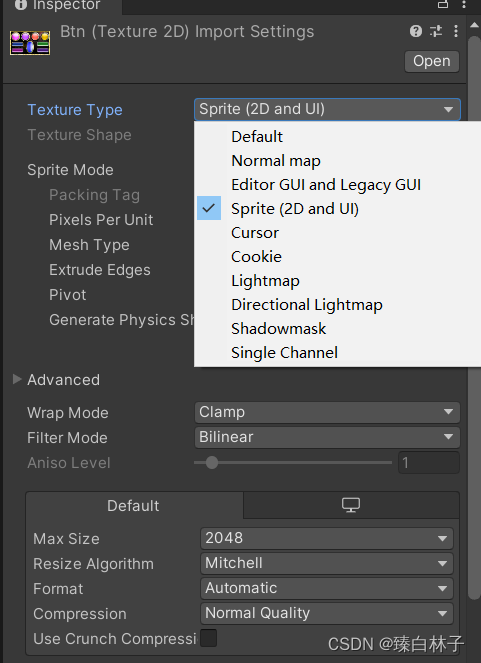Open the three-dot menu beside import settings

456,31
